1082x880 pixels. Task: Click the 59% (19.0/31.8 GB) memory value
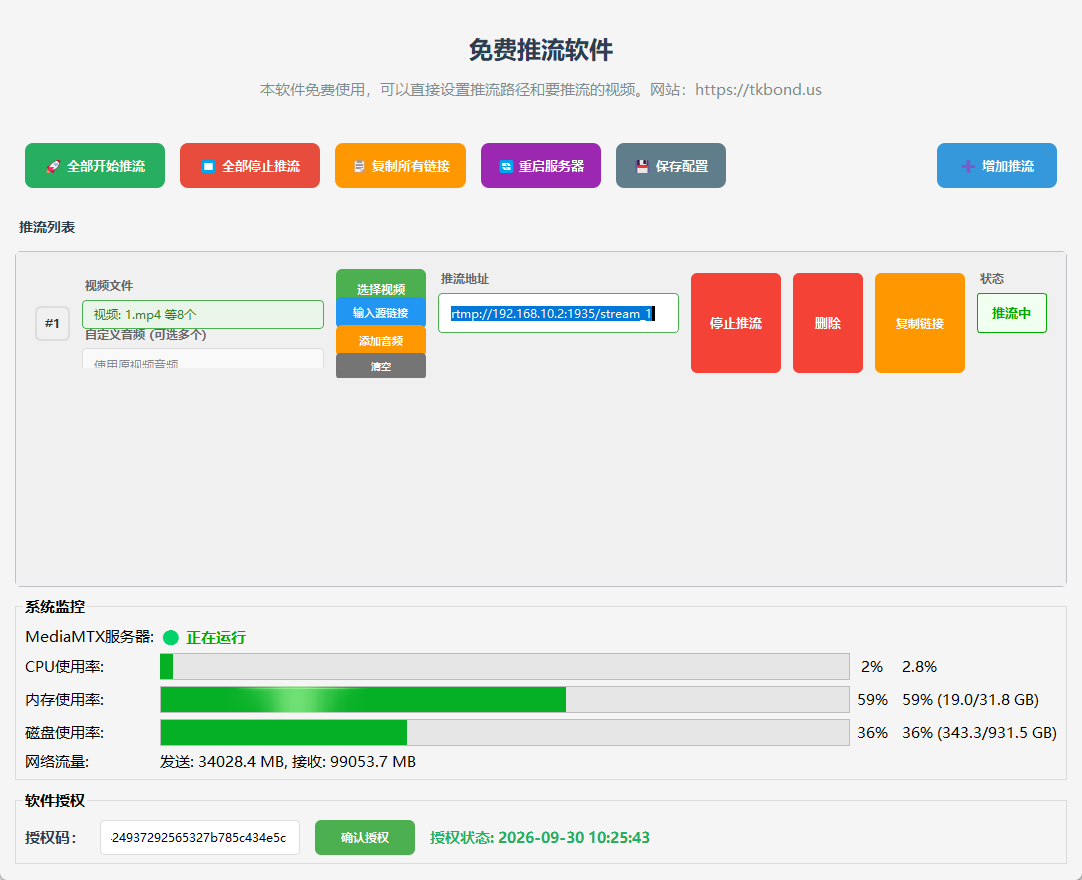tap(970, 699)
